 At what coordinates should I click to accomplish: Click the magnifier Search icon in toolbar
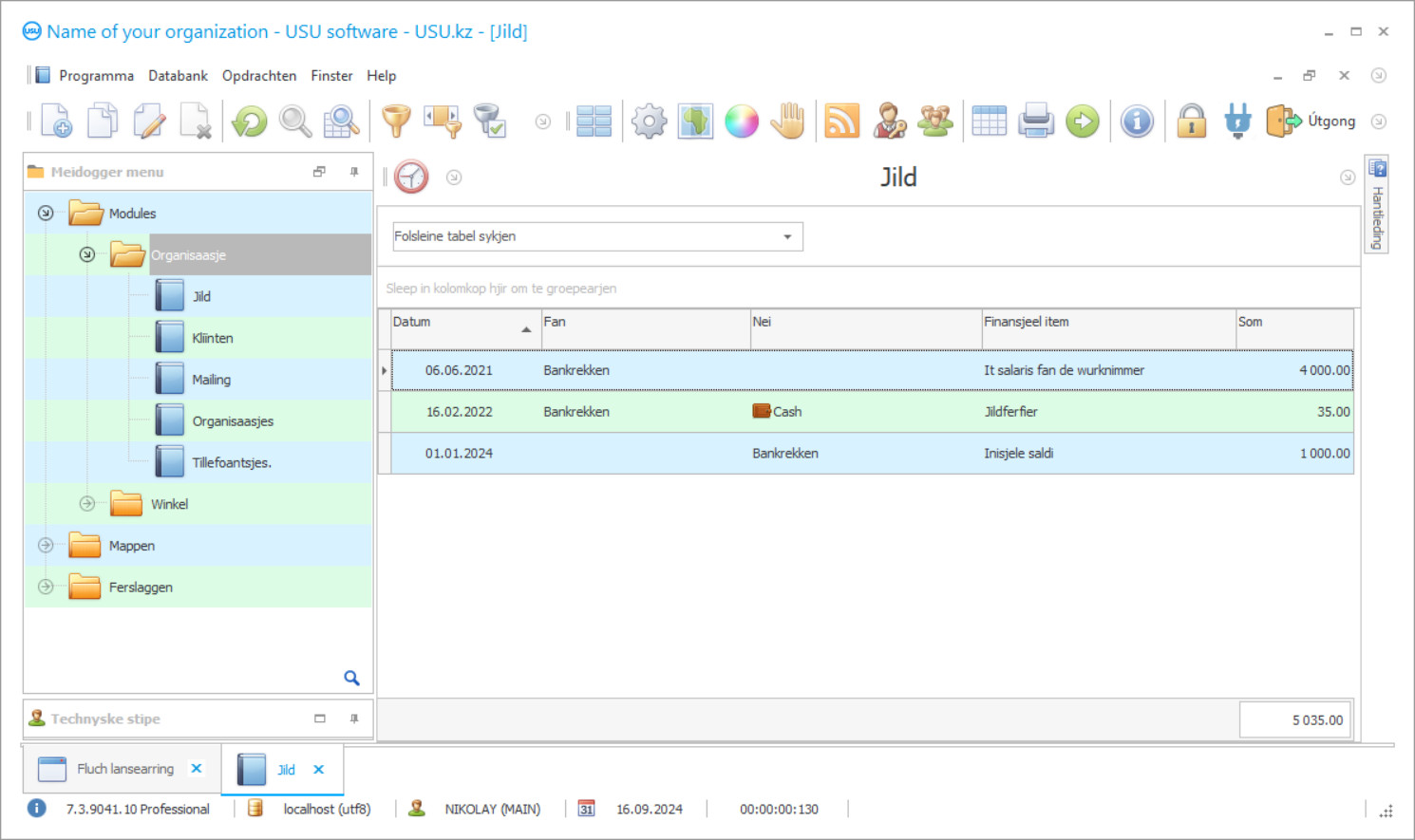click(295, 121)
